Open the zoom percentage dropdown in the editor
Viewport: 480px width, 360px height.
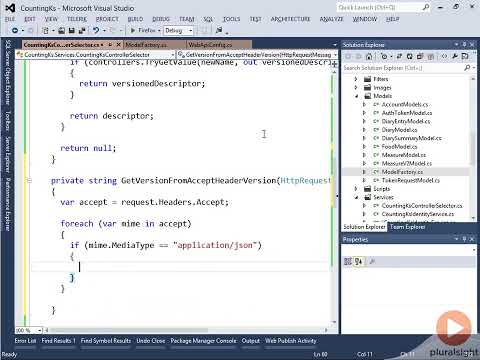40,330
